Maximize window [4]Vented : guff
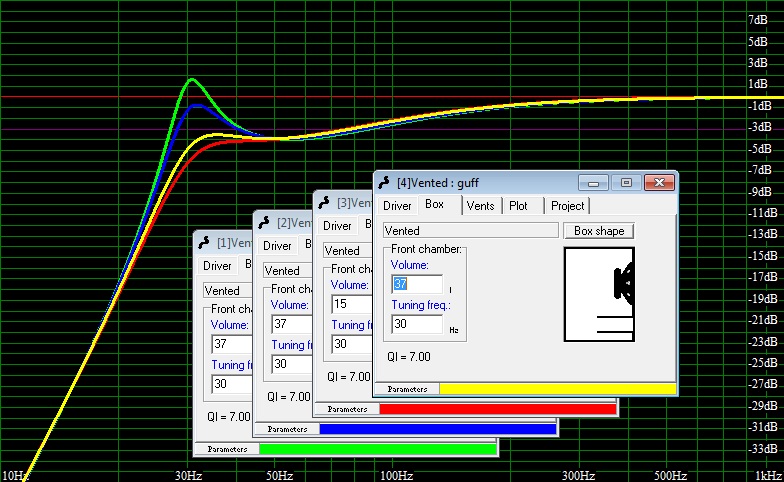The height and width of the screenshot is (482, 784). click(626, 183)
